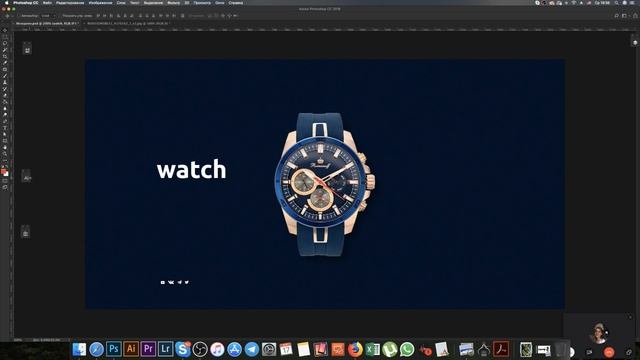Open Telegram from the Dock
This screenshot has width=640, height=360.
(252, 350)
